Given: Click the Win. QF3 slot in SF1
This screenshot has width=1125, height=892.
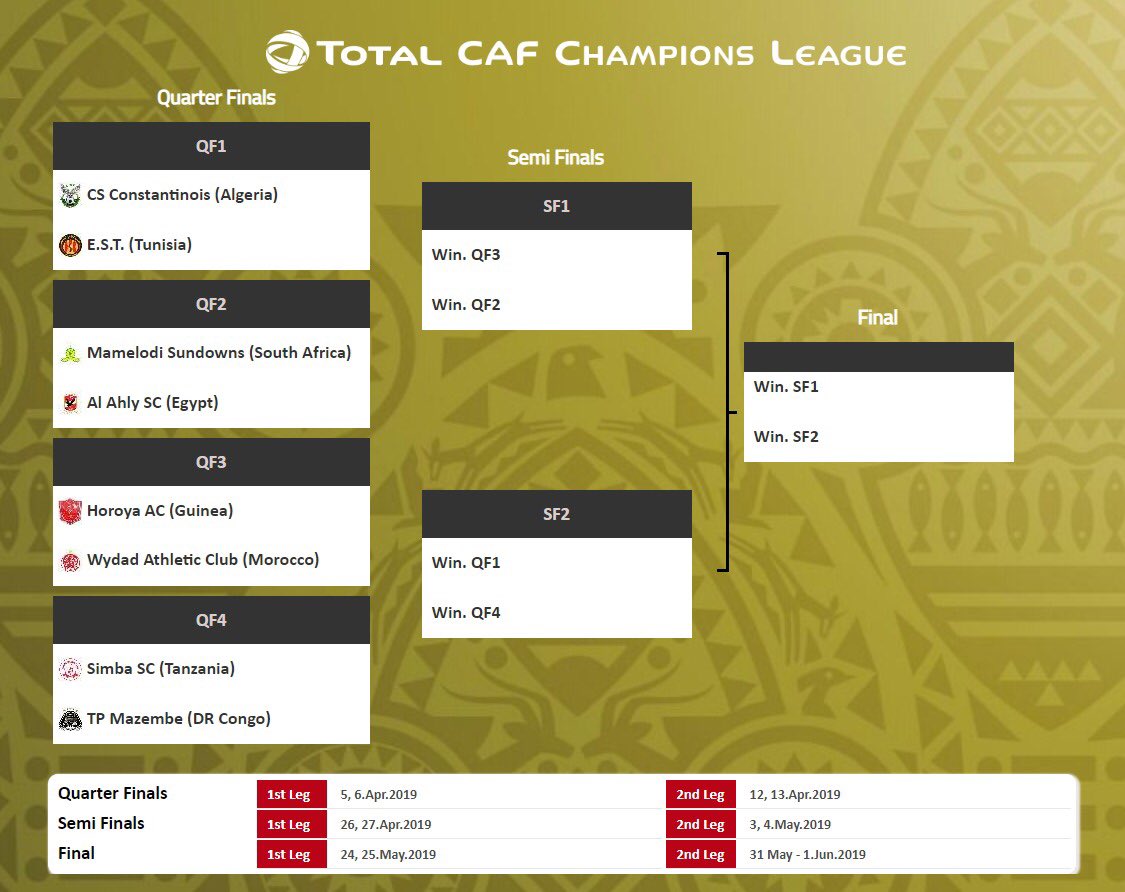Looking at the screenshot, I should (466, 255).
